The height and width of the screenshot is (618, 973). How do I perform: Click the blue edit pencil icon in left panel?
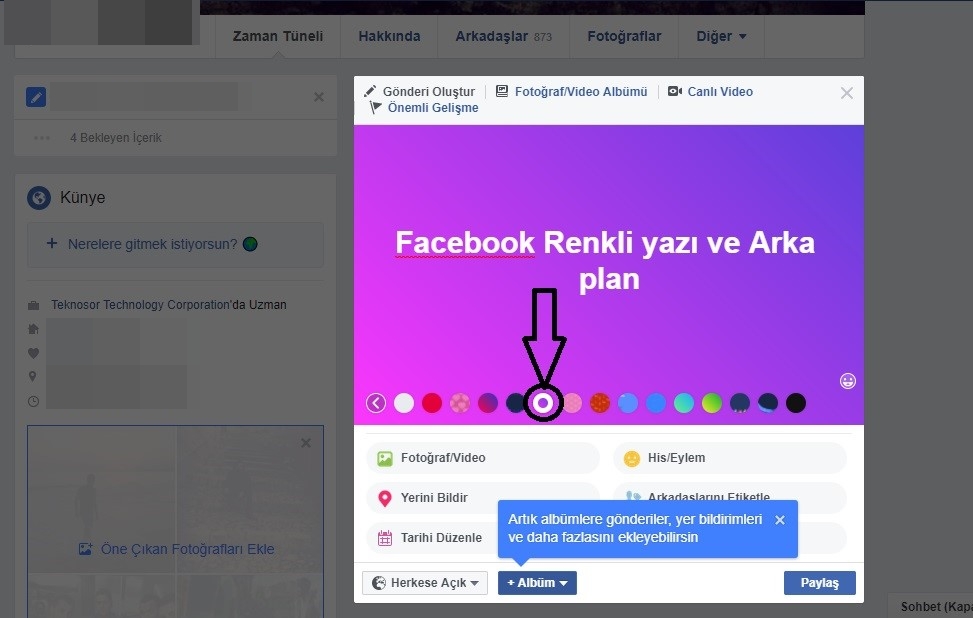tap(36, 97)
